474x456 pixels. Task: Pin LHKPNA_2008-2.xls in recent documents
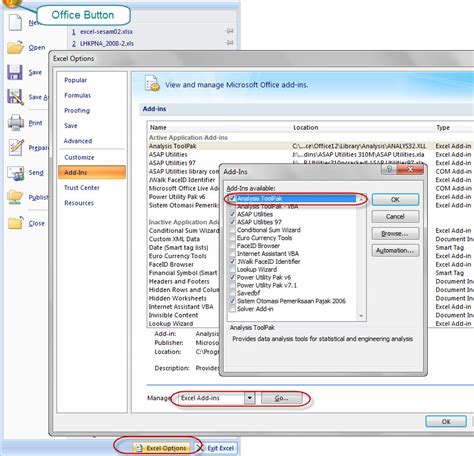click(230, 43)
